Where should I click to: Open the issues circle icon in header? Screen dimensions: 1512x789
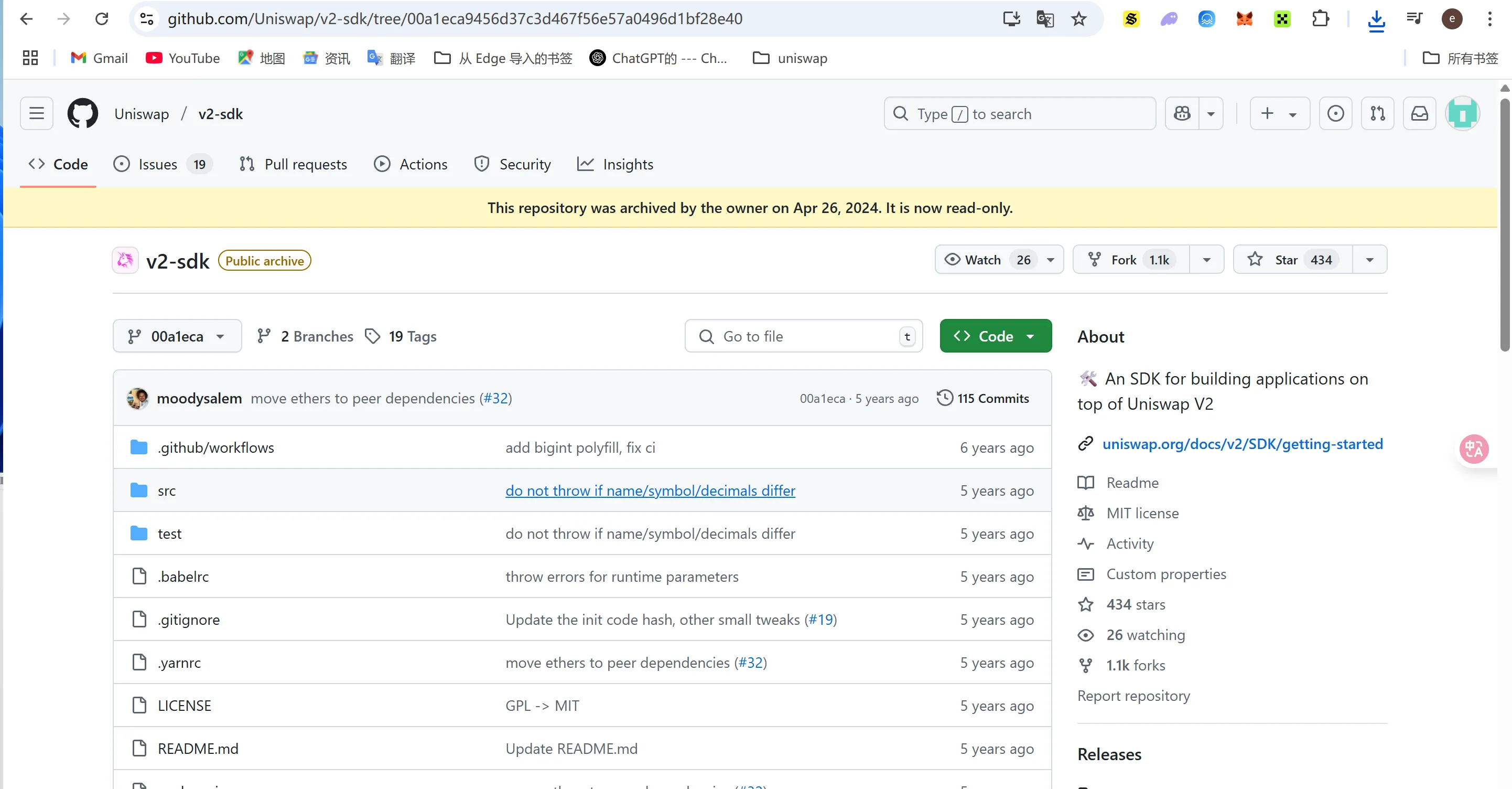(1335, 113)
